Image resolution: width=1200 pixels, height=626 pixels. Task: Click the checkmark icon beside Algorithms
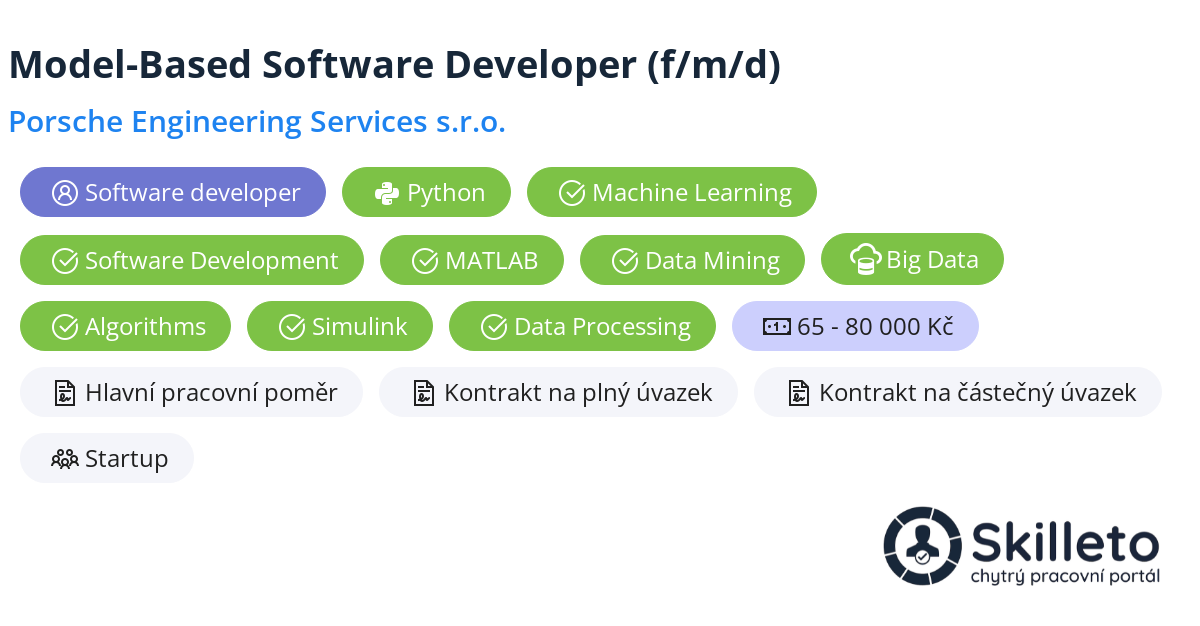(x=65, y=327)
